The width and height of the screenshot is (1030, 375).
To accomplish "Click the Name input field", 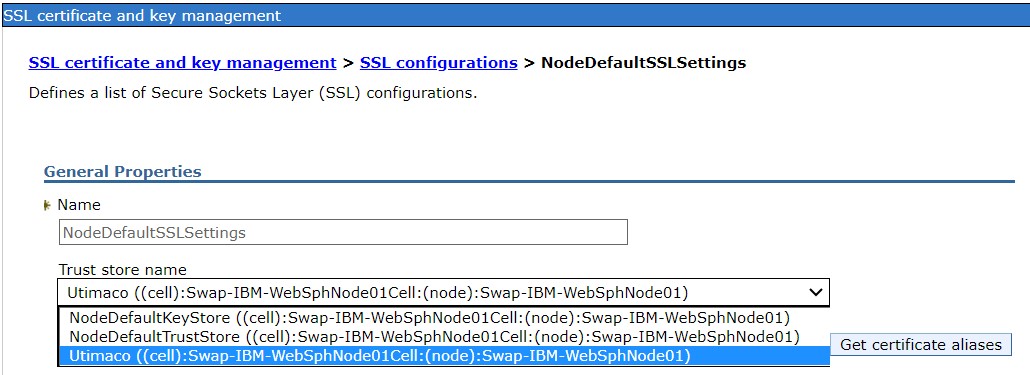I will coord(343,232).
